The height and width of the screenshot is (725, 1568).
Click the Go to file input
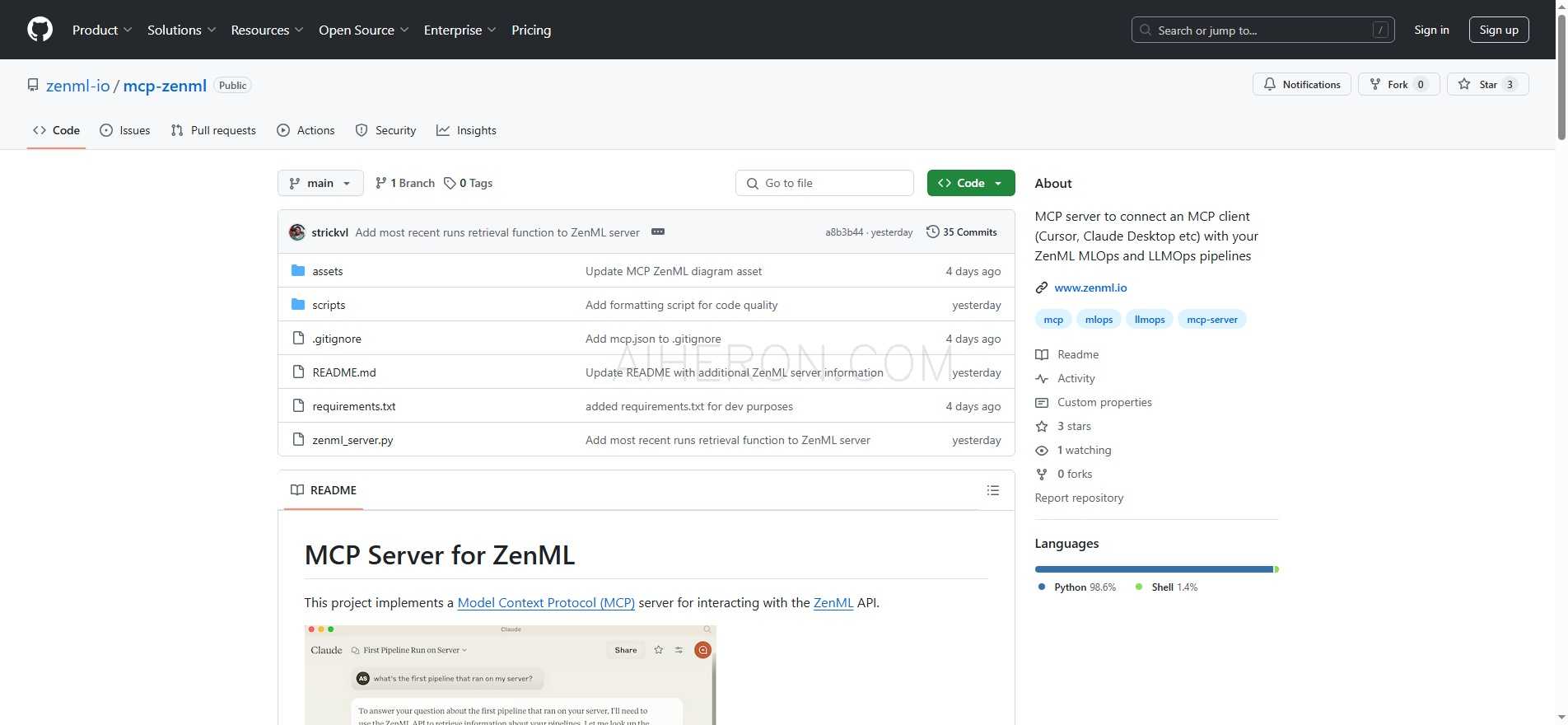[x=824, y=183]
